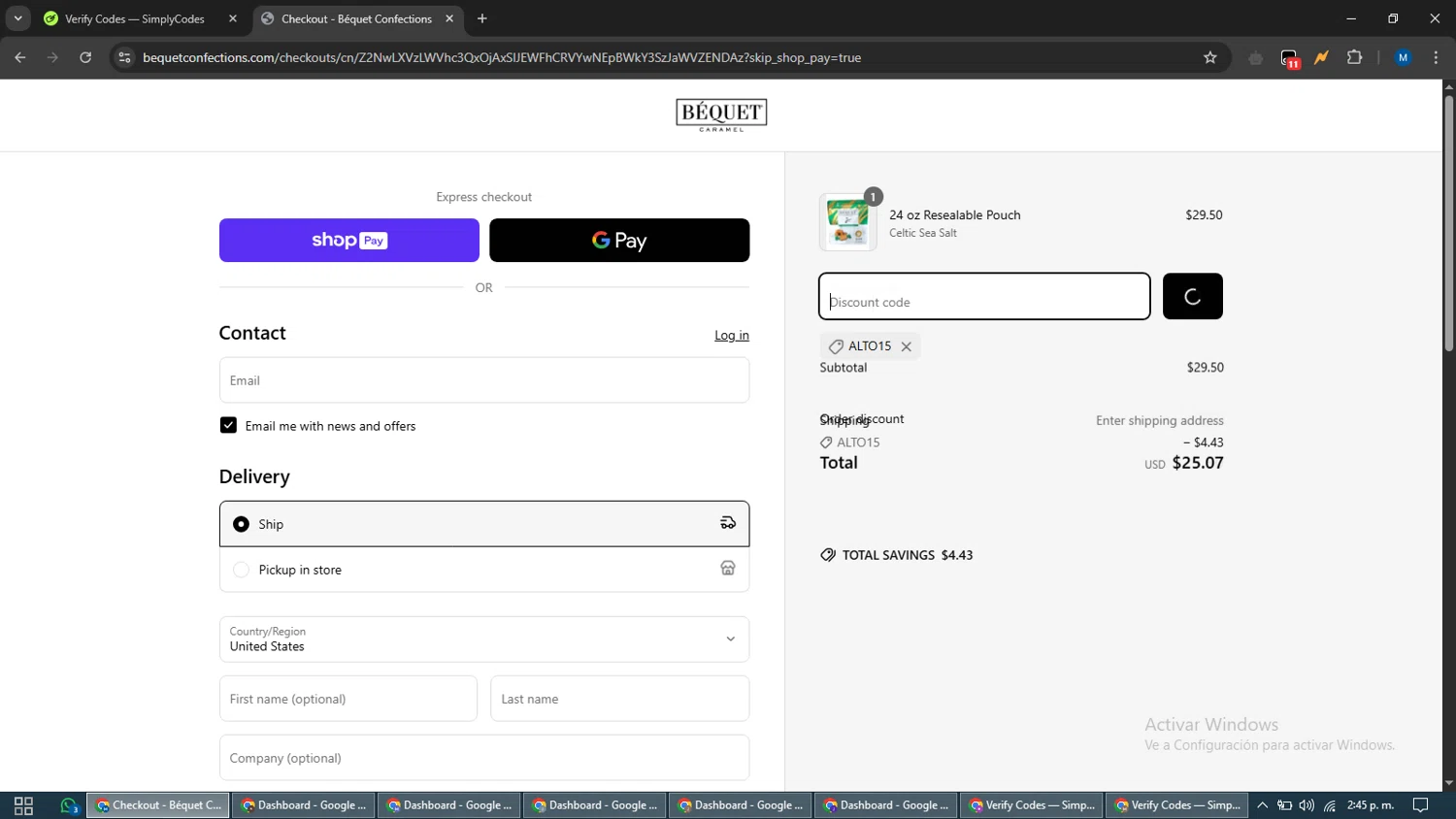Open the browser extensions puzzle icon
Screen dimensions: 1456x819
(1354, 57)
